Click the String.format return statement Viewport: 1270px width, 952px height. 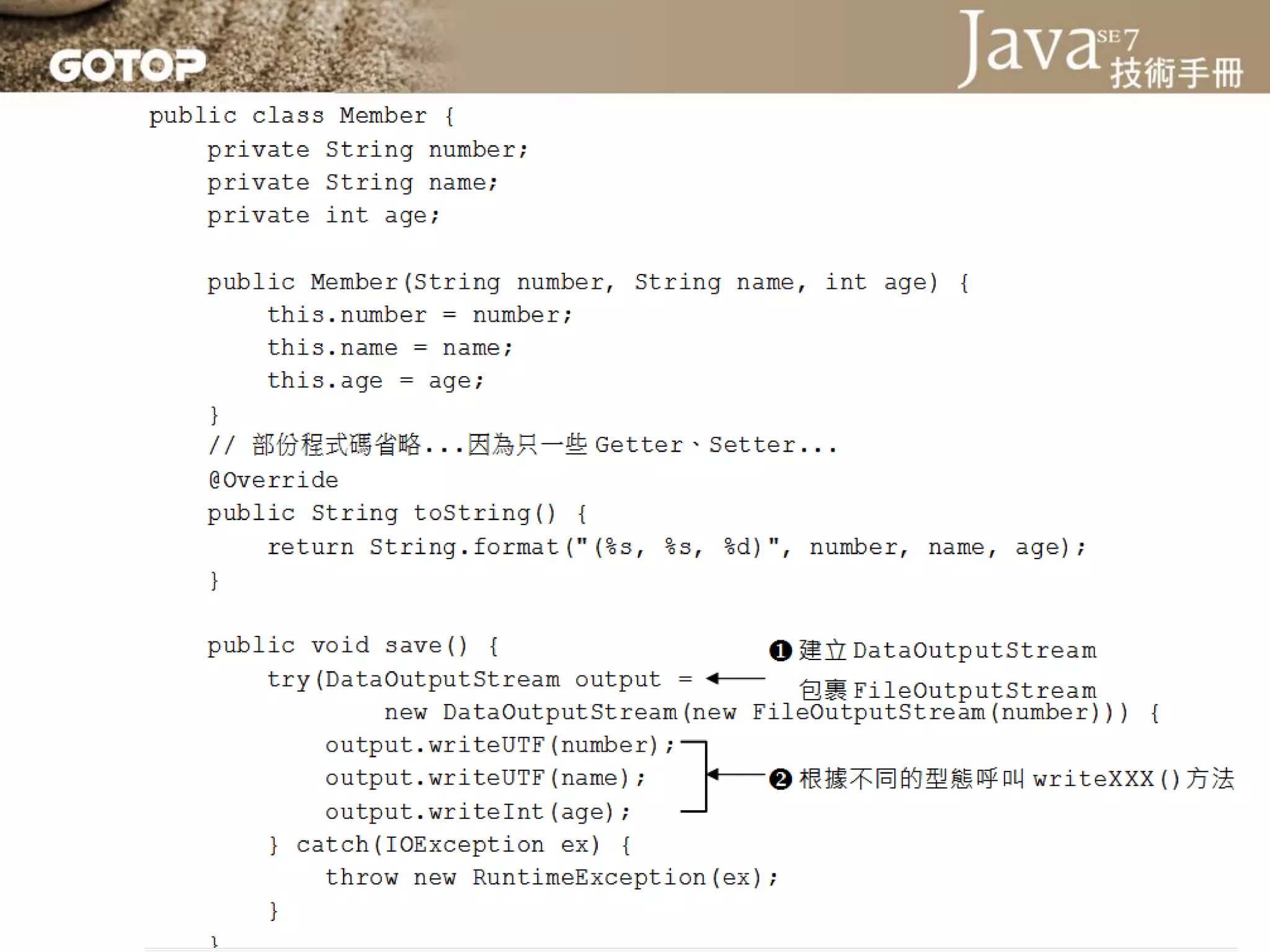tap(675, 547)
